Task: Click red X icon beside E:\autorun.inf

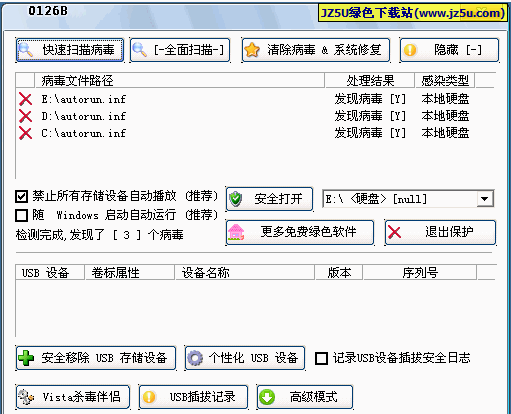Action: point(25,99)
